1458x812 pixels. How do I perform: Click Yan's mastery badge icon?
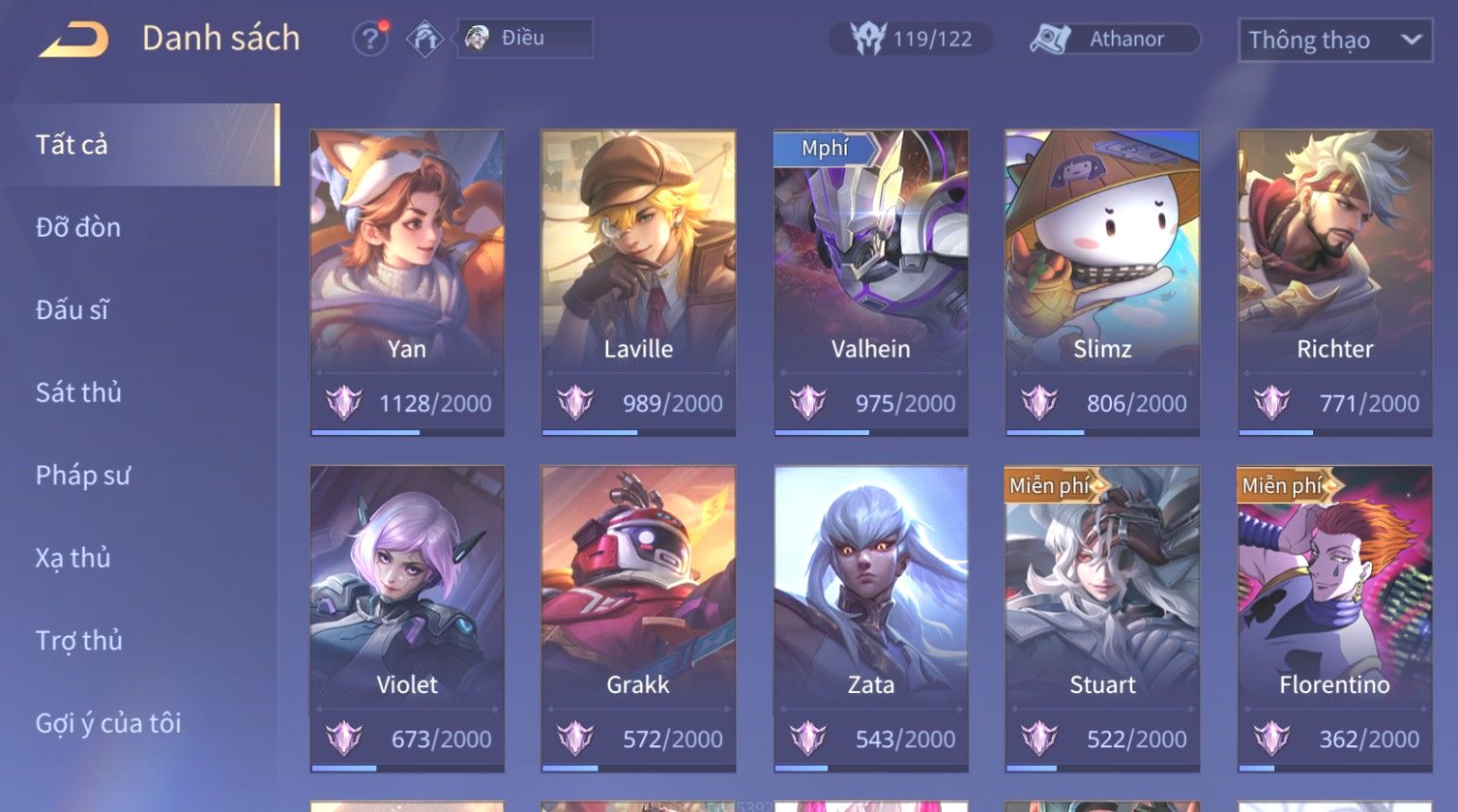343,402
